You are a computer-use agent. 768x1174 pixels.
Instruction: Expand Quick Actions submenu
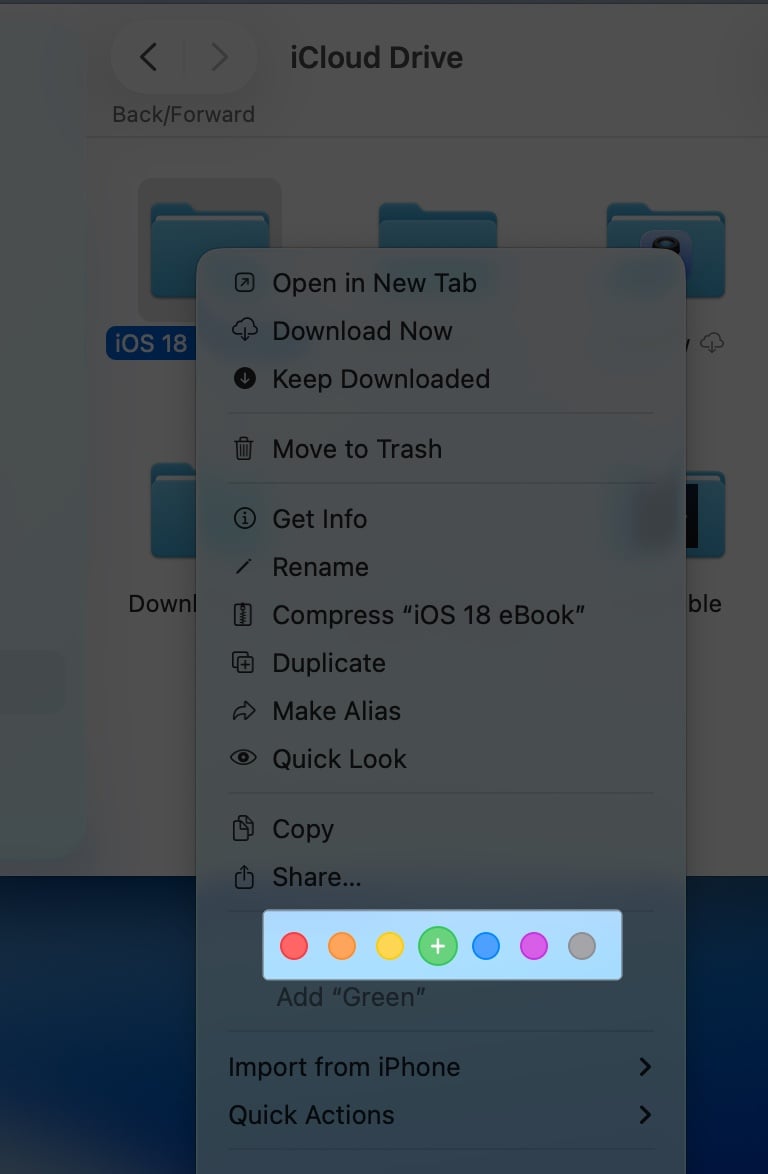441,1115
